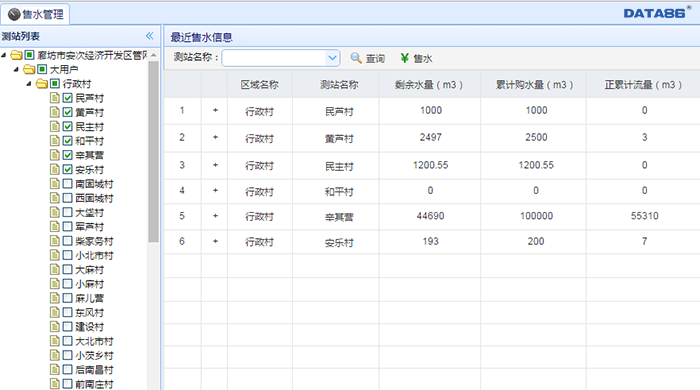700x390 pixels.
Task: Toggle the 行政村 group tri-state checkbox
Action: pos(54,83)
